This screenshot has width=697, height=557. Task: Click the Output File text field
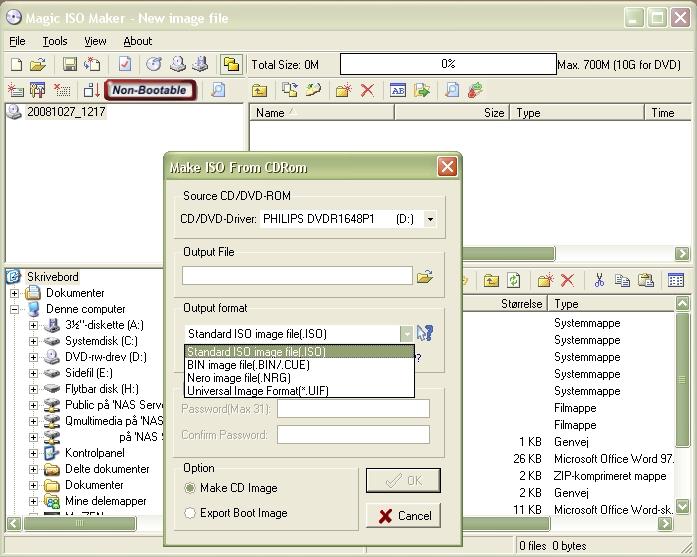click(297, 276)
